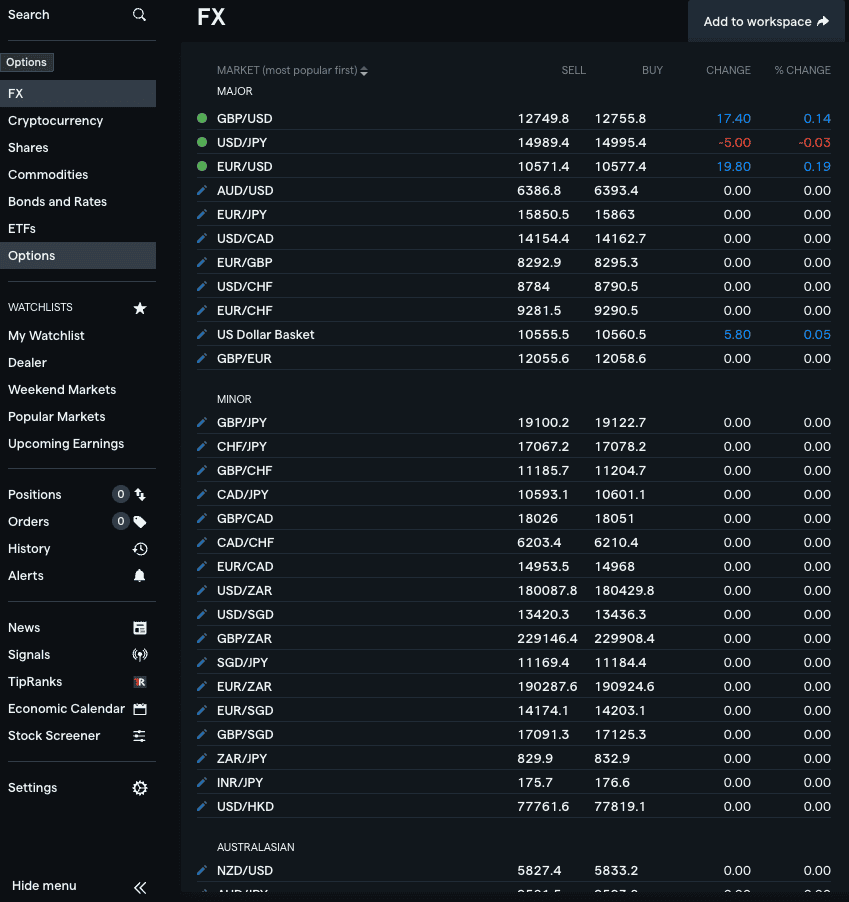The image size is (849, 902).
Task: Click the Orders tag icon
Action: [x=140, y=522]
